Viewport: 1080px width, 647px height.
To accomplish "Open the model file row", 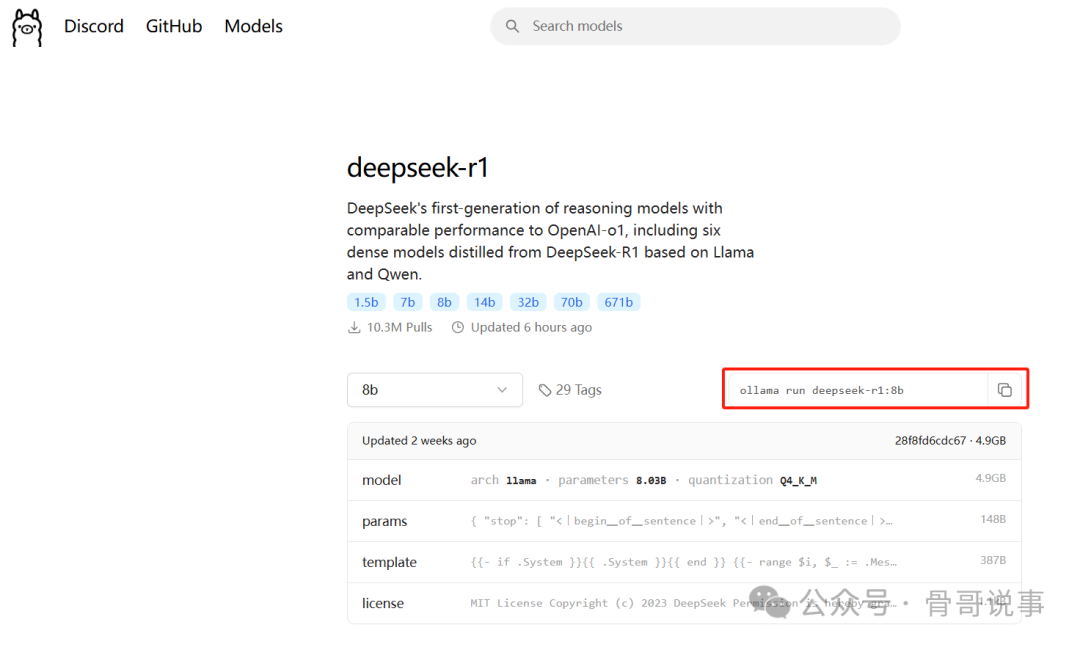I will (684, 480).
